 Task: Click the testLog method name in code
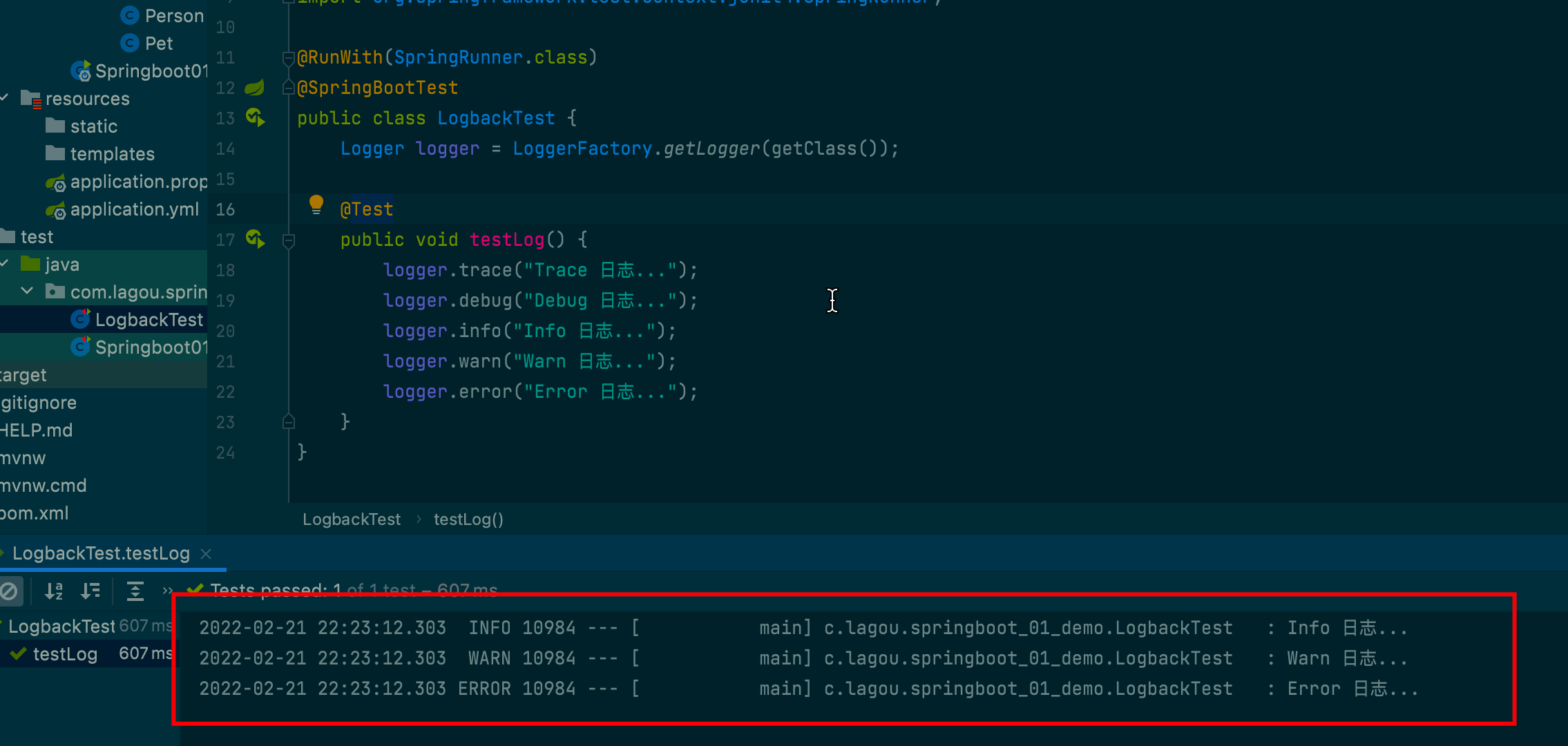[507, 240]
